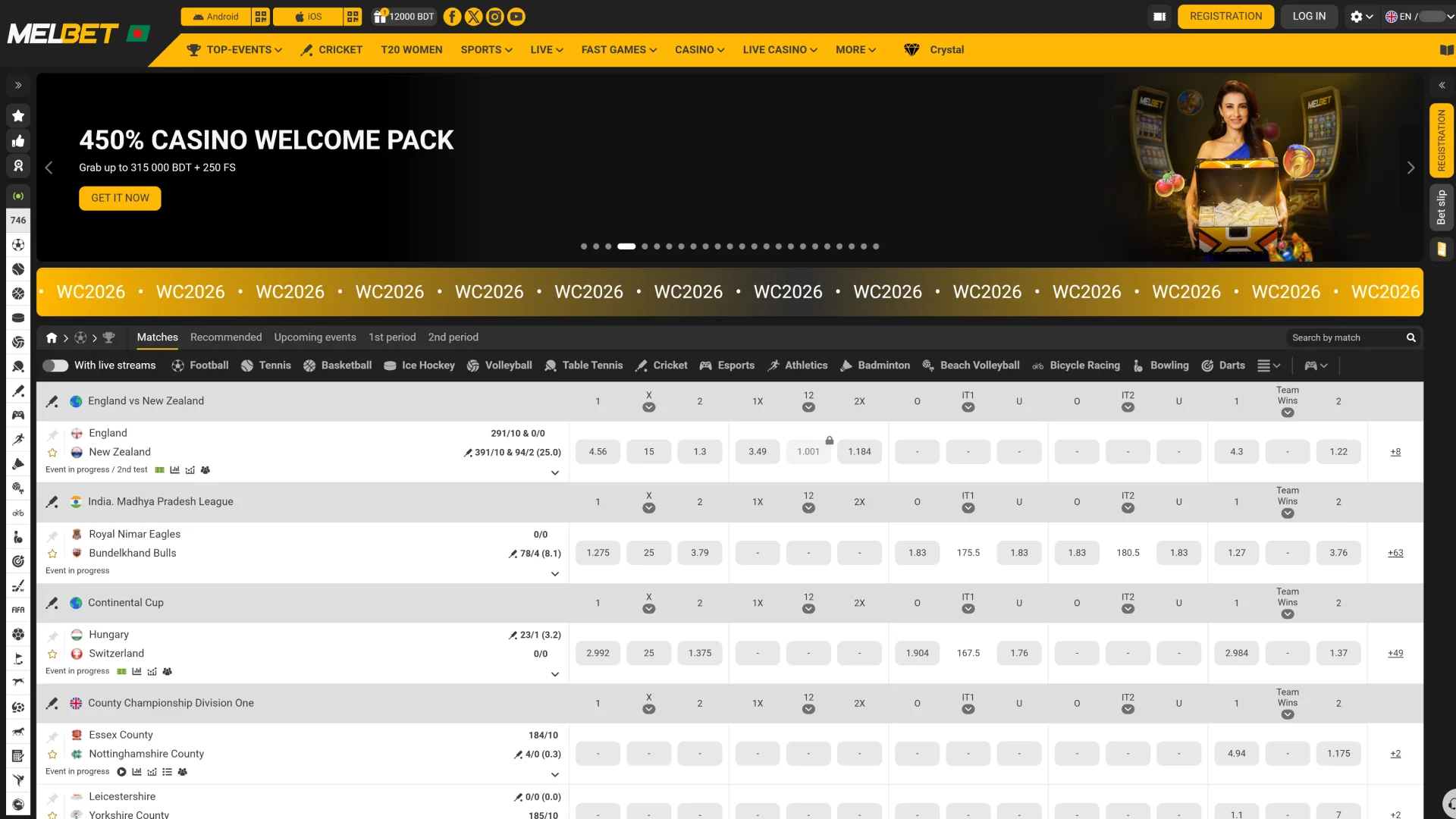This screenshot has width=1456, height=819.
Task: Expand Hungary vs Switzerland match details
Action: 555,674
